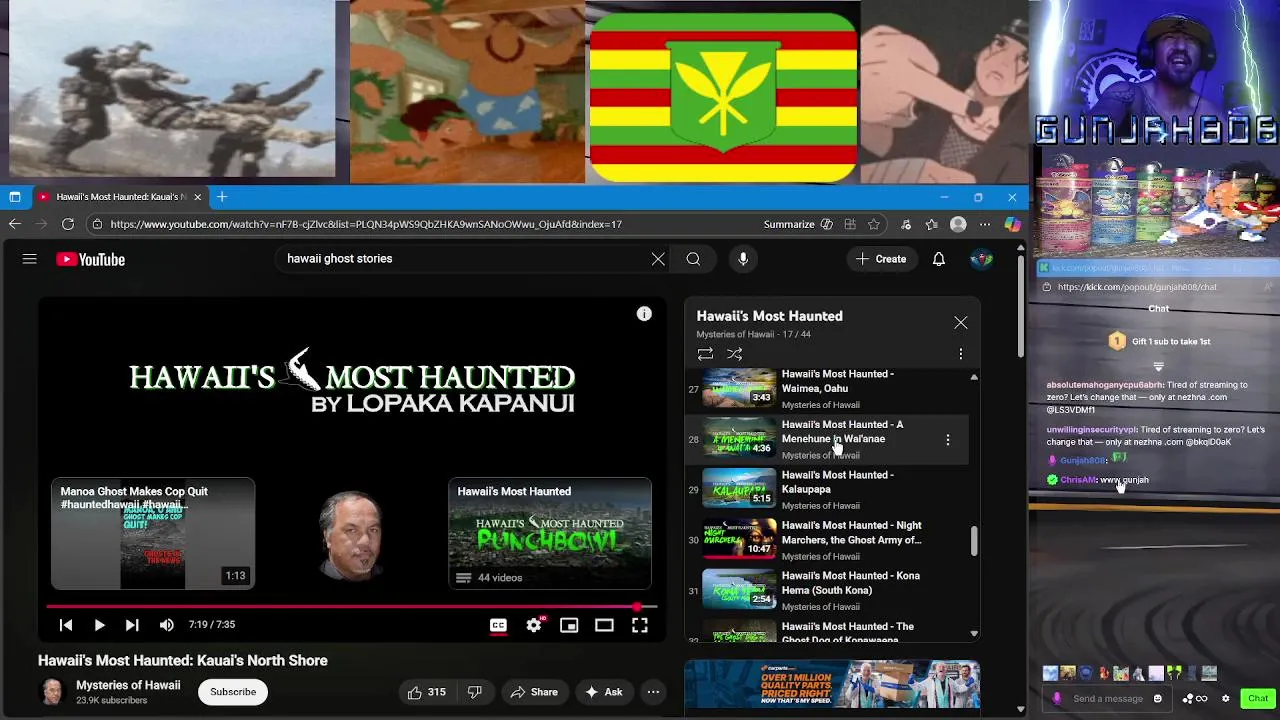Open Hawaii's Most Haunted 44 videos card

(x=550, y=534)
